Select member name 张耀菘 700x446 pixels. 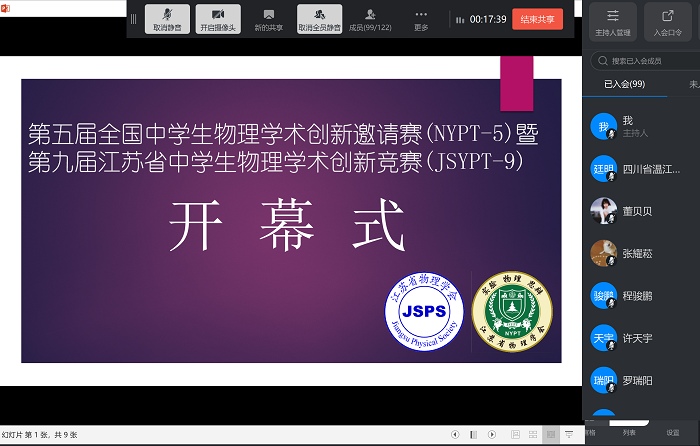coord(637,254)
